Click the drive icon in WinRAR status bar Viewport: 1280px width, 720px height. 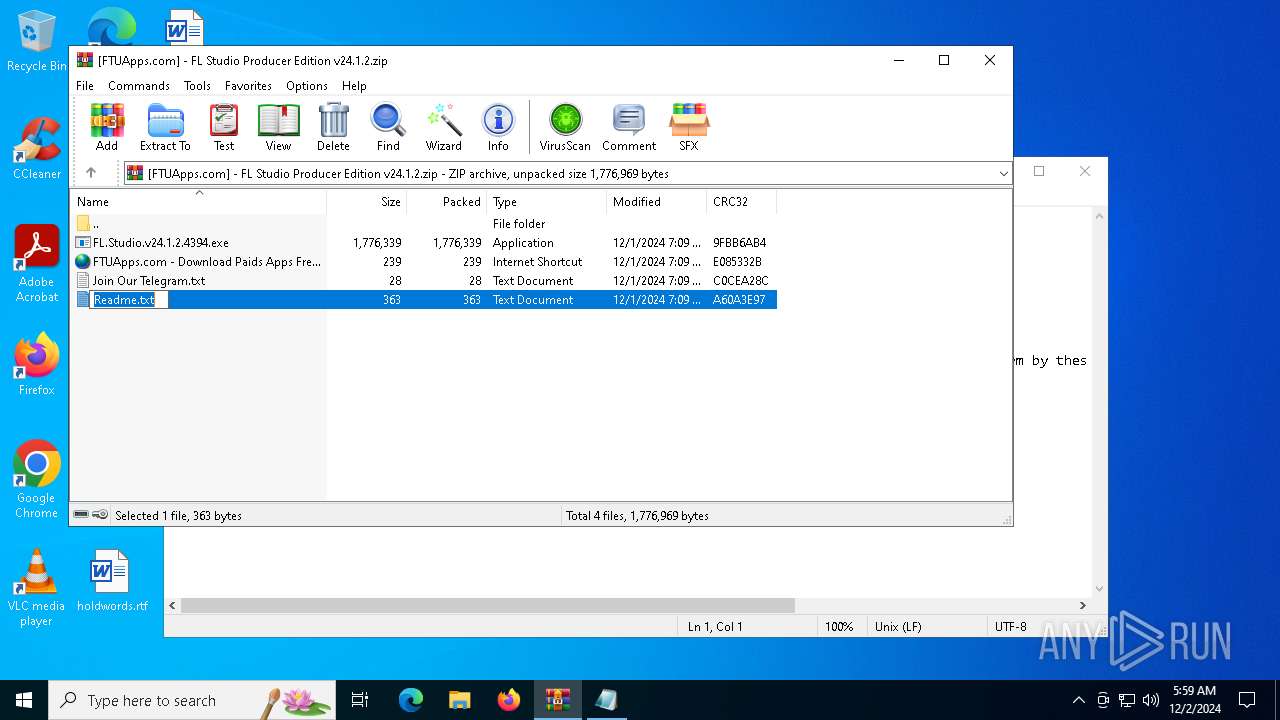pyautogui.click(x=81, y=515)
